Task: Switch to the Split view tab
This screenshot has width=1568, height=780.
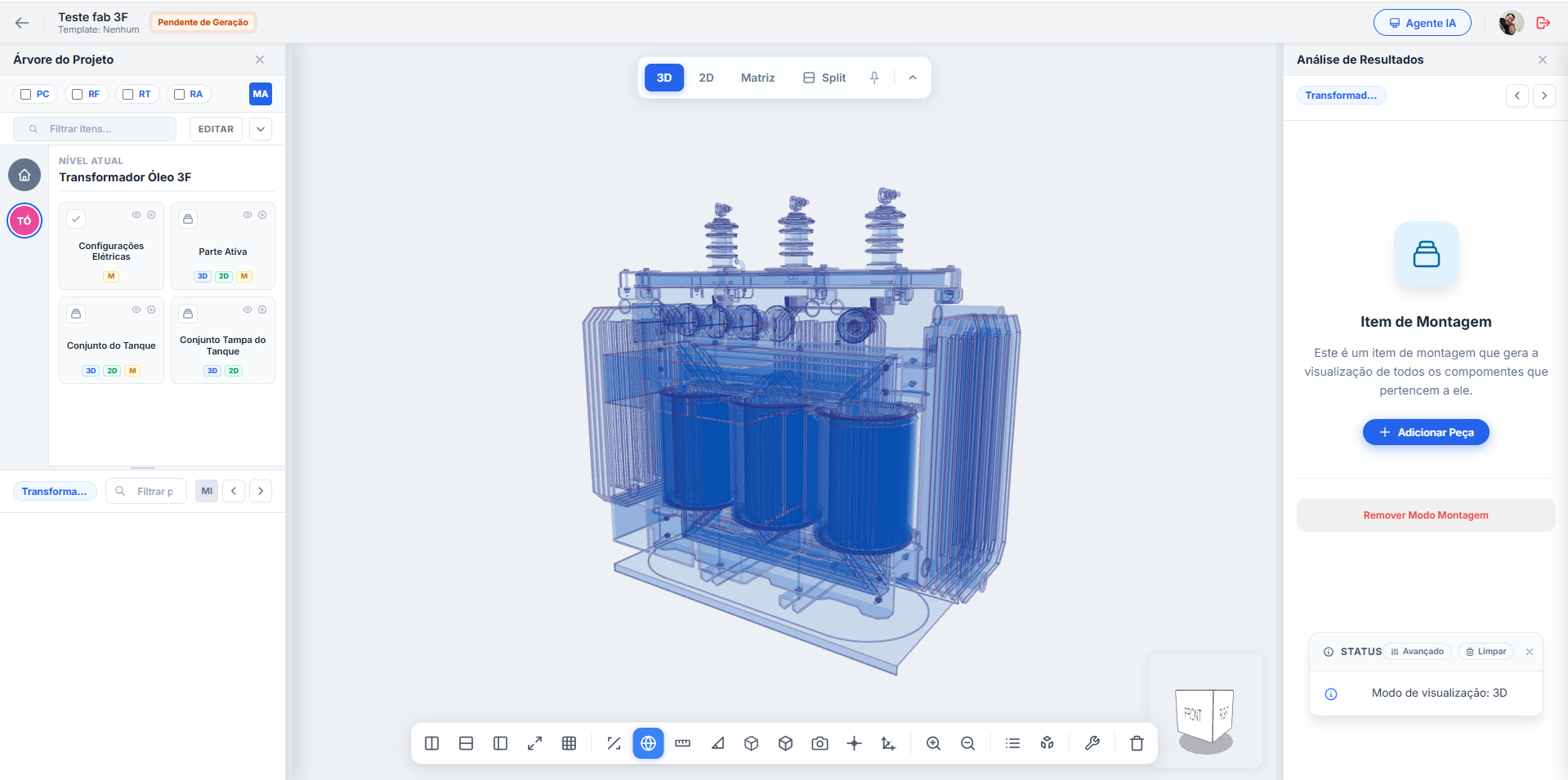Action: (824, 78)
